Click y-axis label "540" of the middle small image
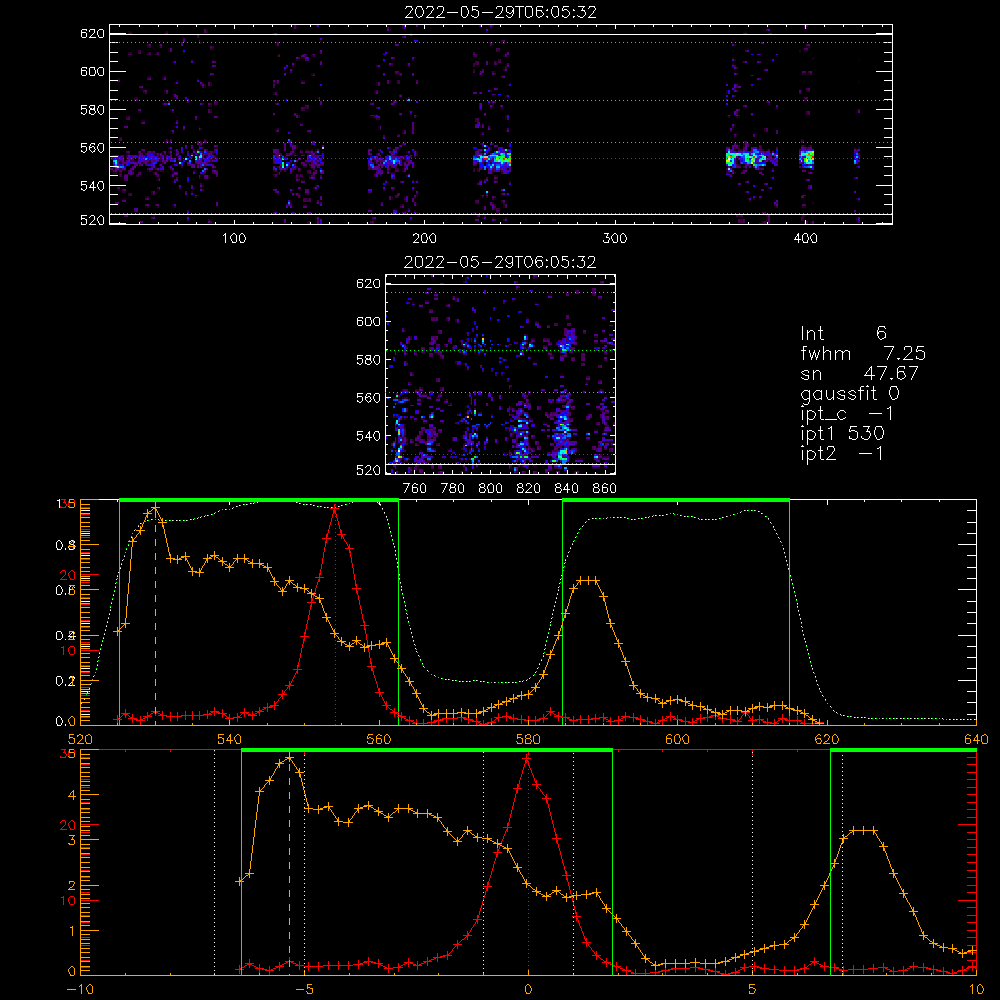 tap(368, 436)
